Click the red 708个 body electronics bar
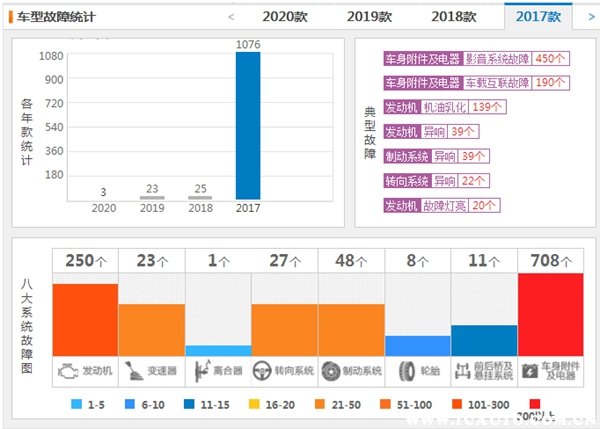 click(x=550, y=310)
